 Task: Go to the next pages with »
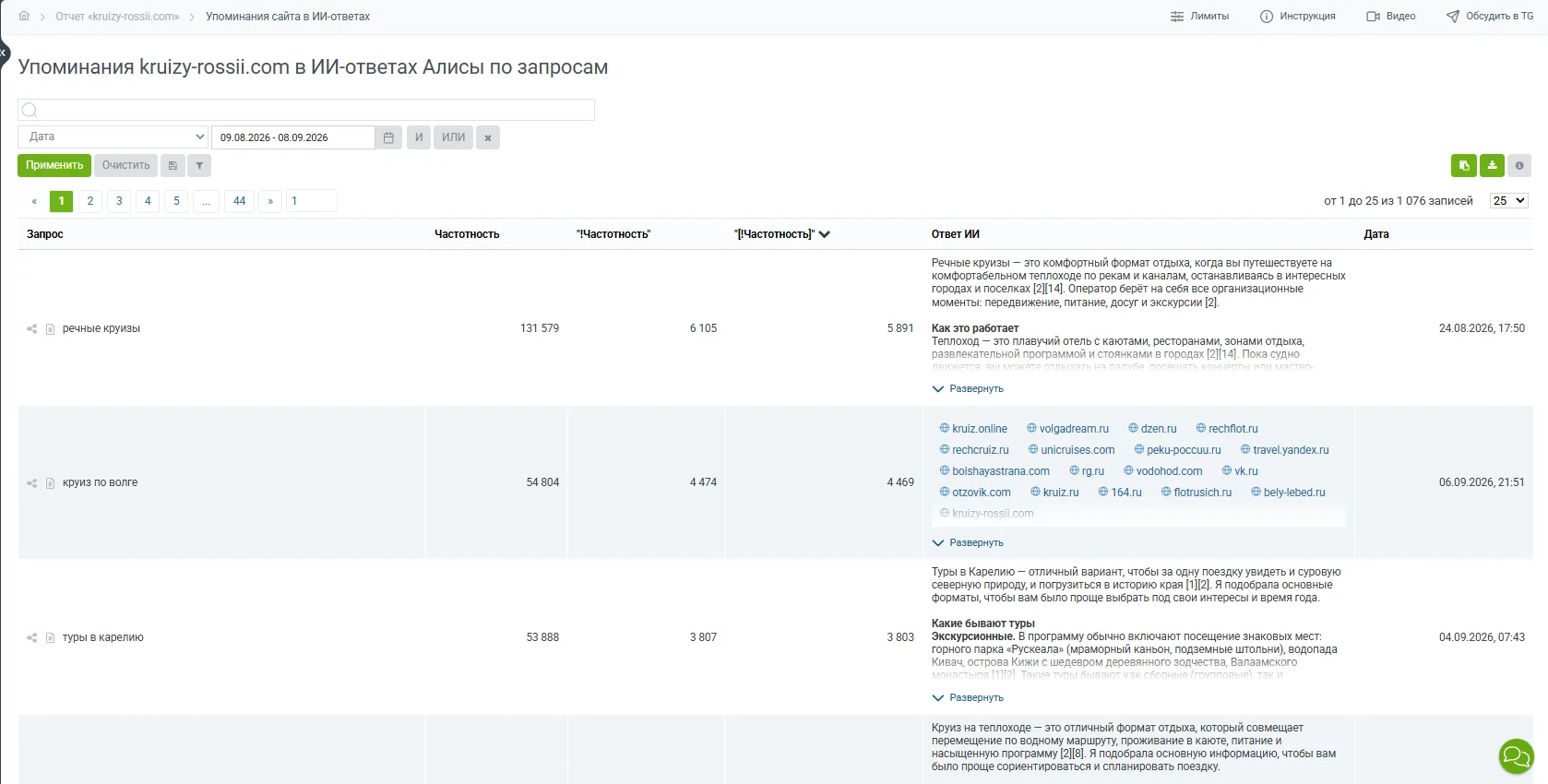coord(270,201)
